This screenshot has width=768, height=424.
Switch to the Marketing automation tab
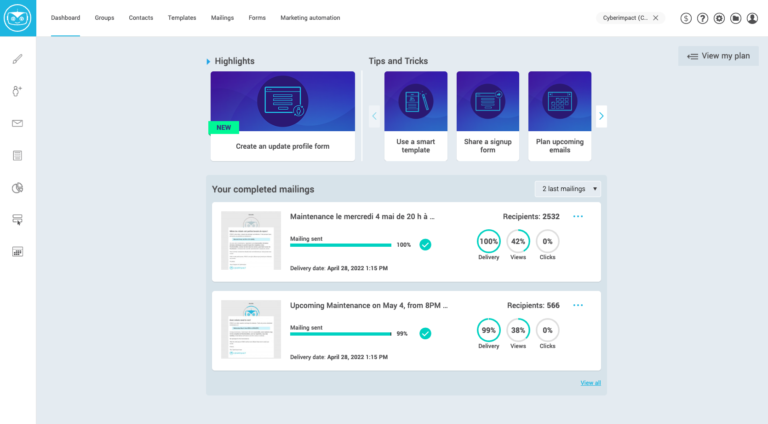[310, 18]
